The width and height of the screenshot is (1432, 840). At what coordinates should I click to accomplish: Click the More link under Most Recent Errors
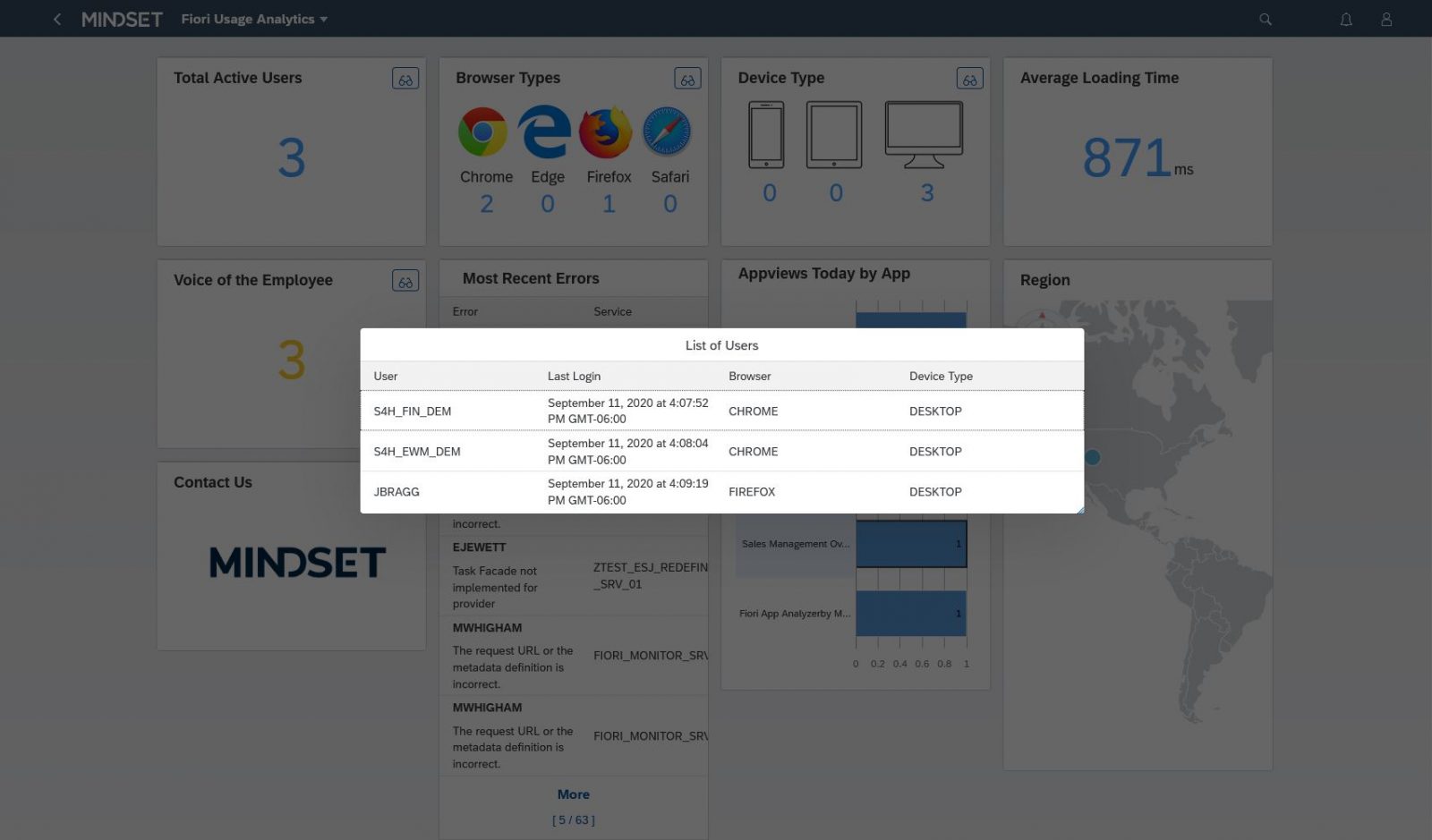pyautogui.click(x=573, y=793)
